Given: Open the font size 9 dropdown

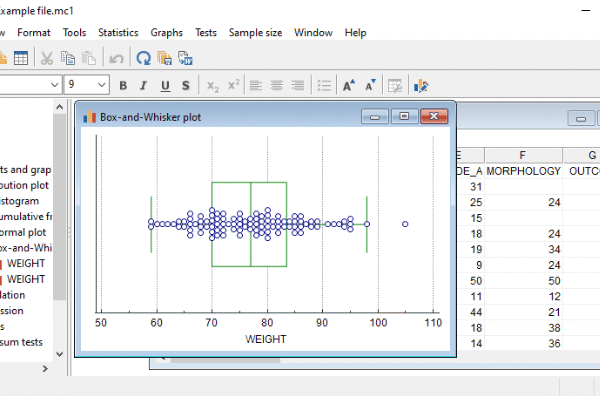Looking at the screenshot, I should (x=101, y=85).
